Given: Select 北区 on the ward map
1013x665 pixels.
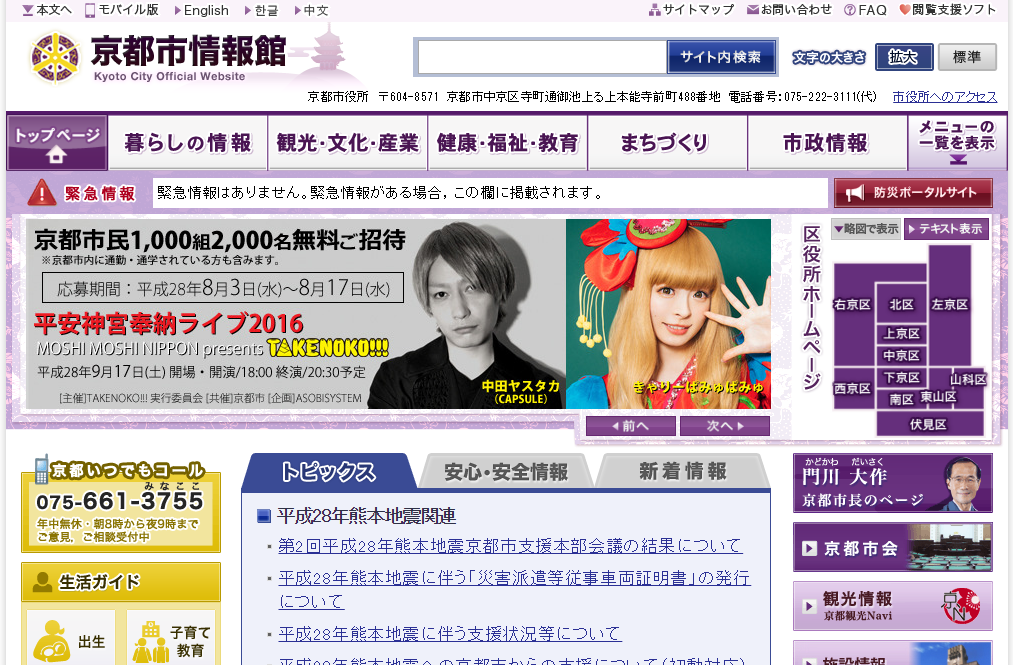Looking at the screenshot, I should tap(901, 304).
